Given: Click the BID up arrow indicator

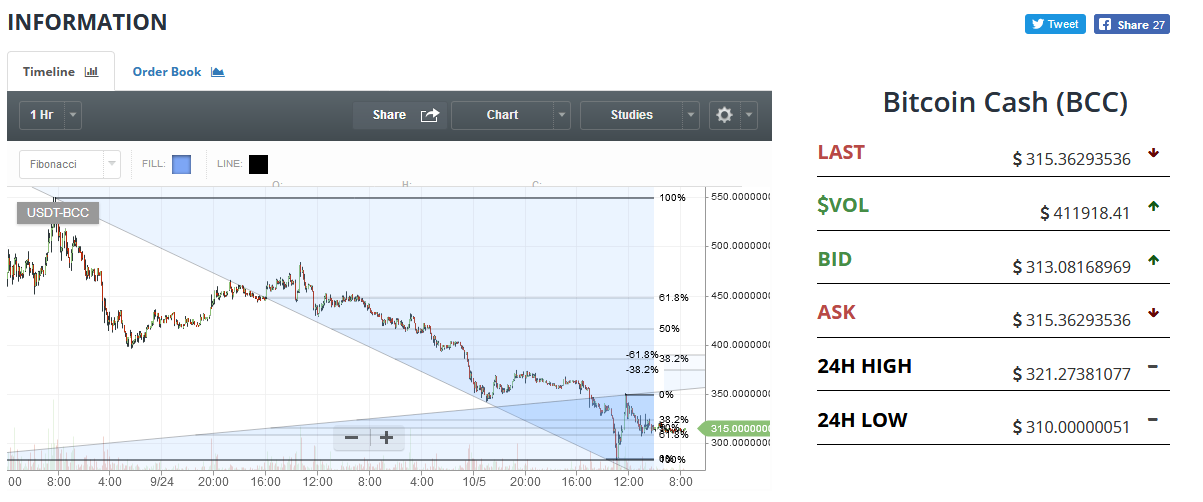Looking at the screenshot, I should [1153, 260].
